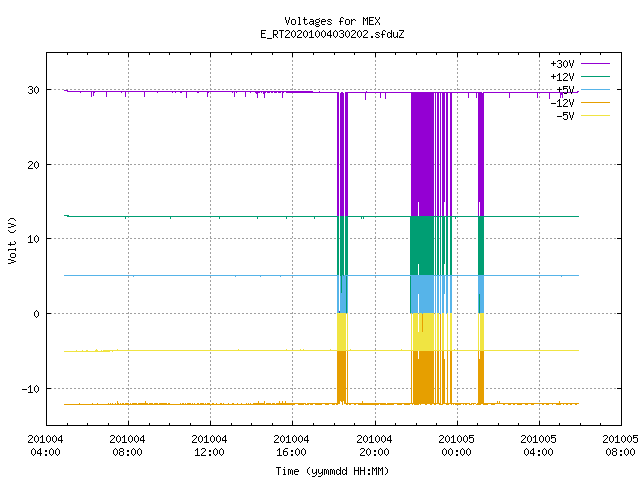Click the yellow -5V legend line sample

595,116
